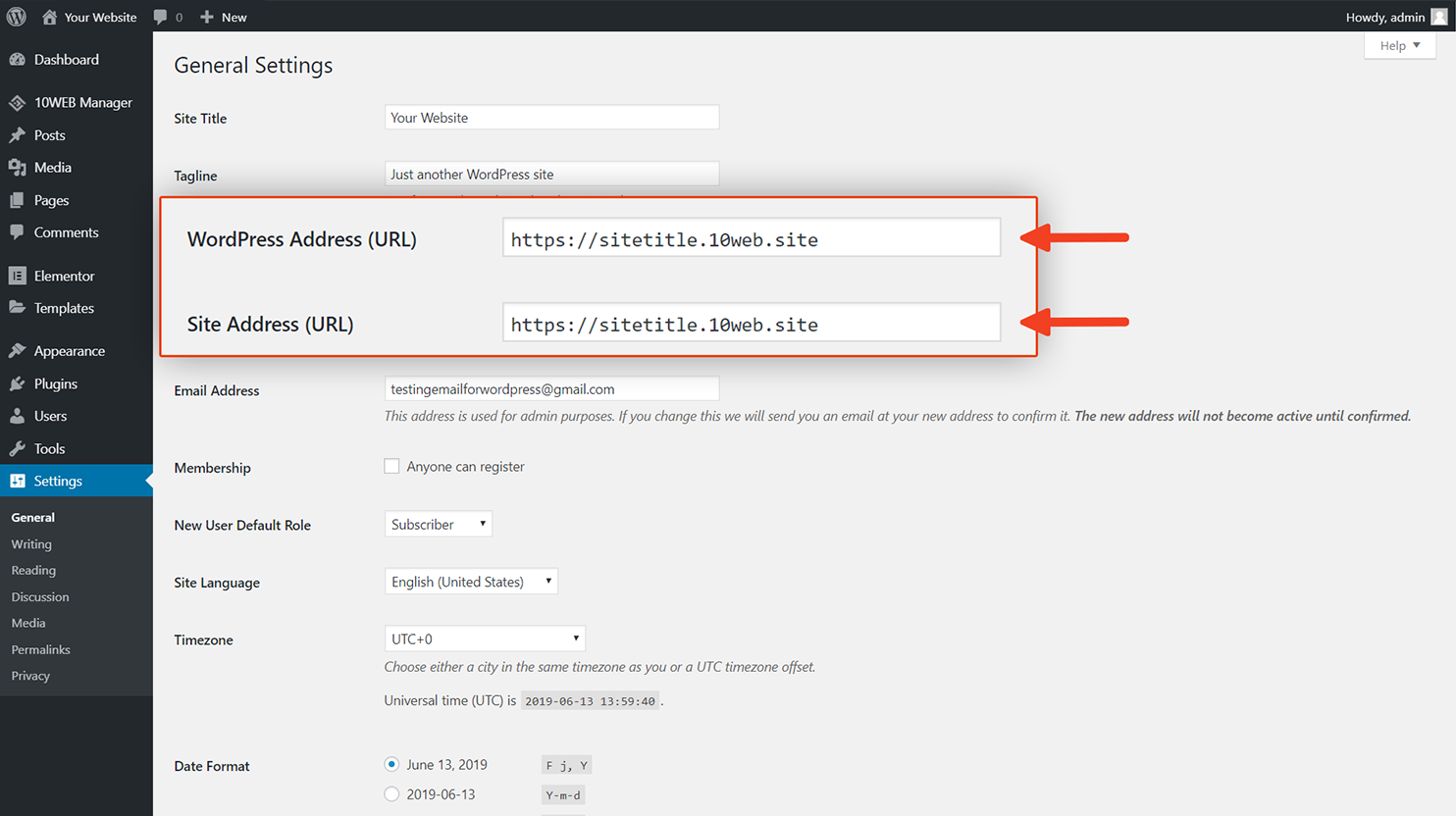The width and height of the screenshot is (1456, 816).
Task: Click the Plugins plug icon
Action: click(17, 383)
